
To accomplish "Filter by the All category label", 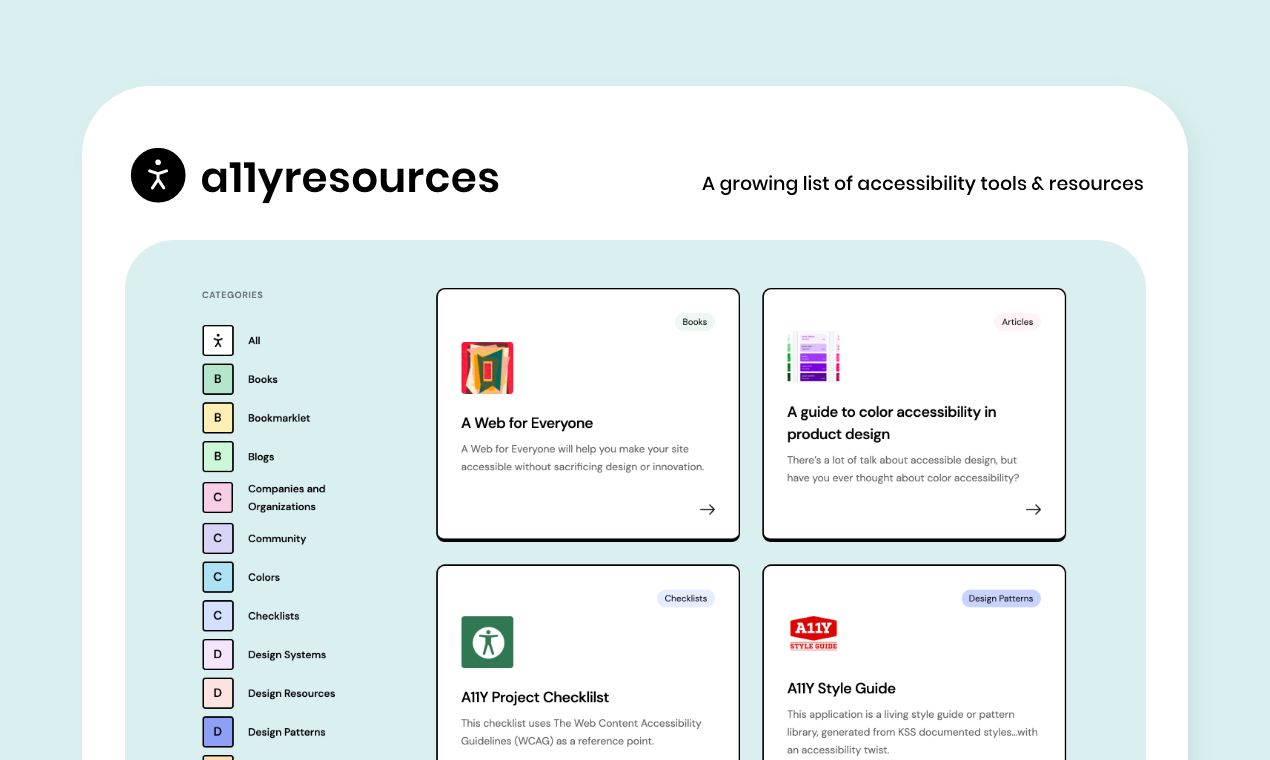I will (254, 341).
